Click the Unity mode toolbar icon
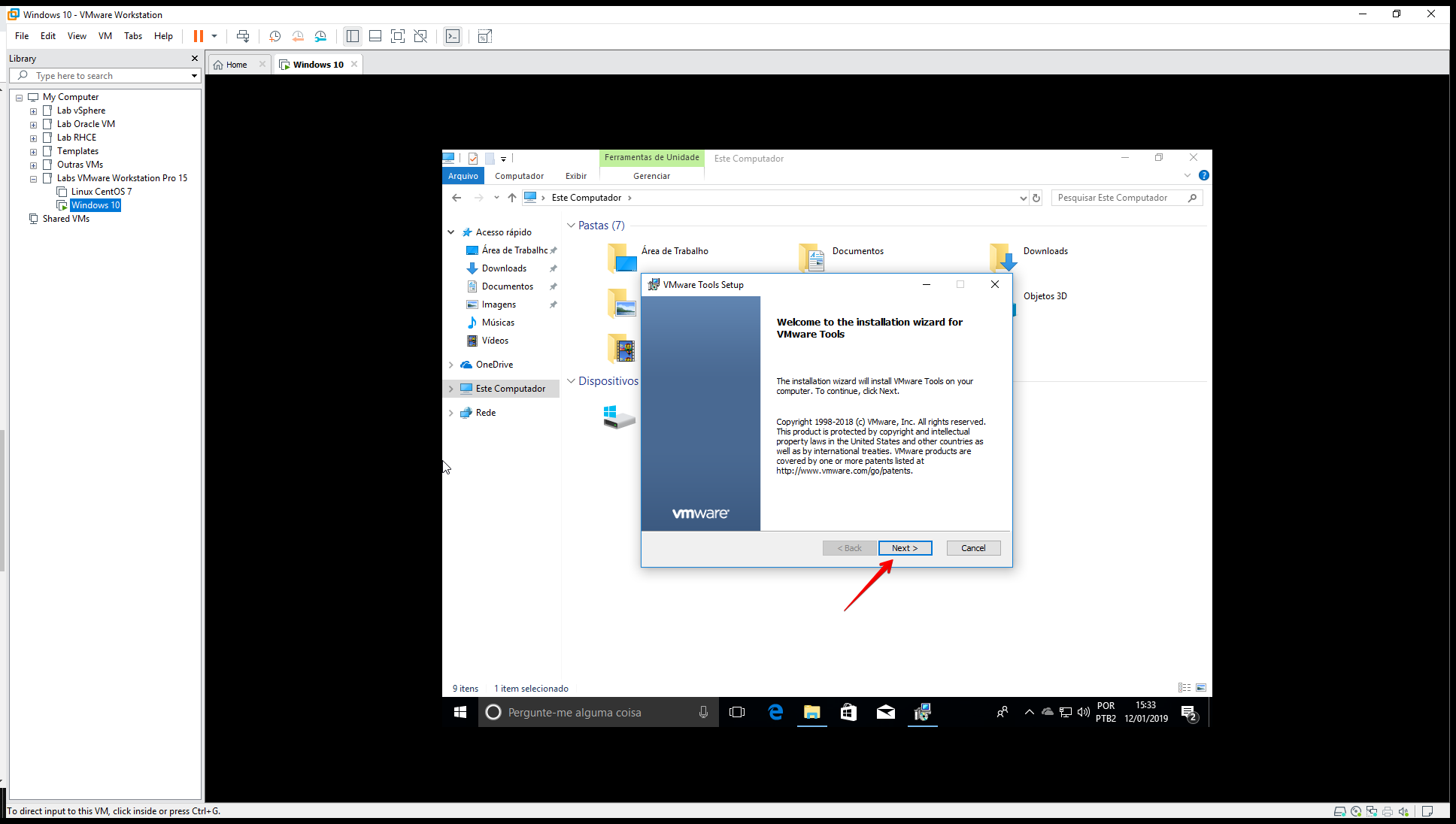 (420, 36)
